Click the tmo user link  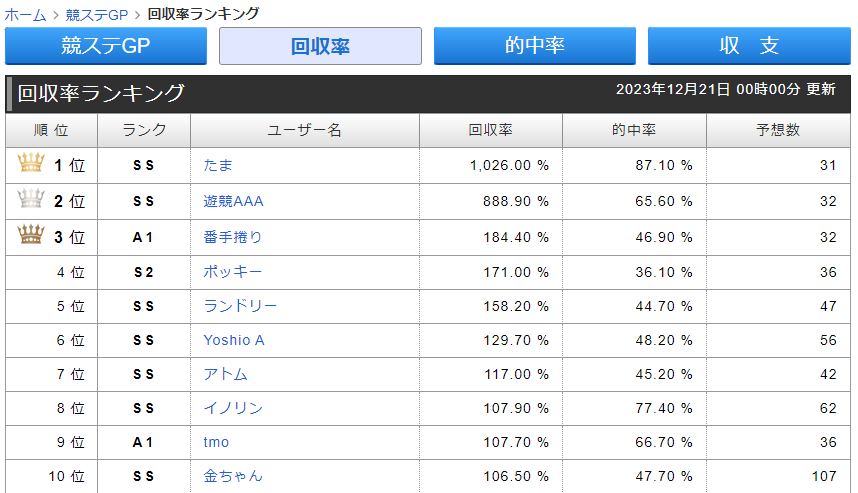click(216, 442)
